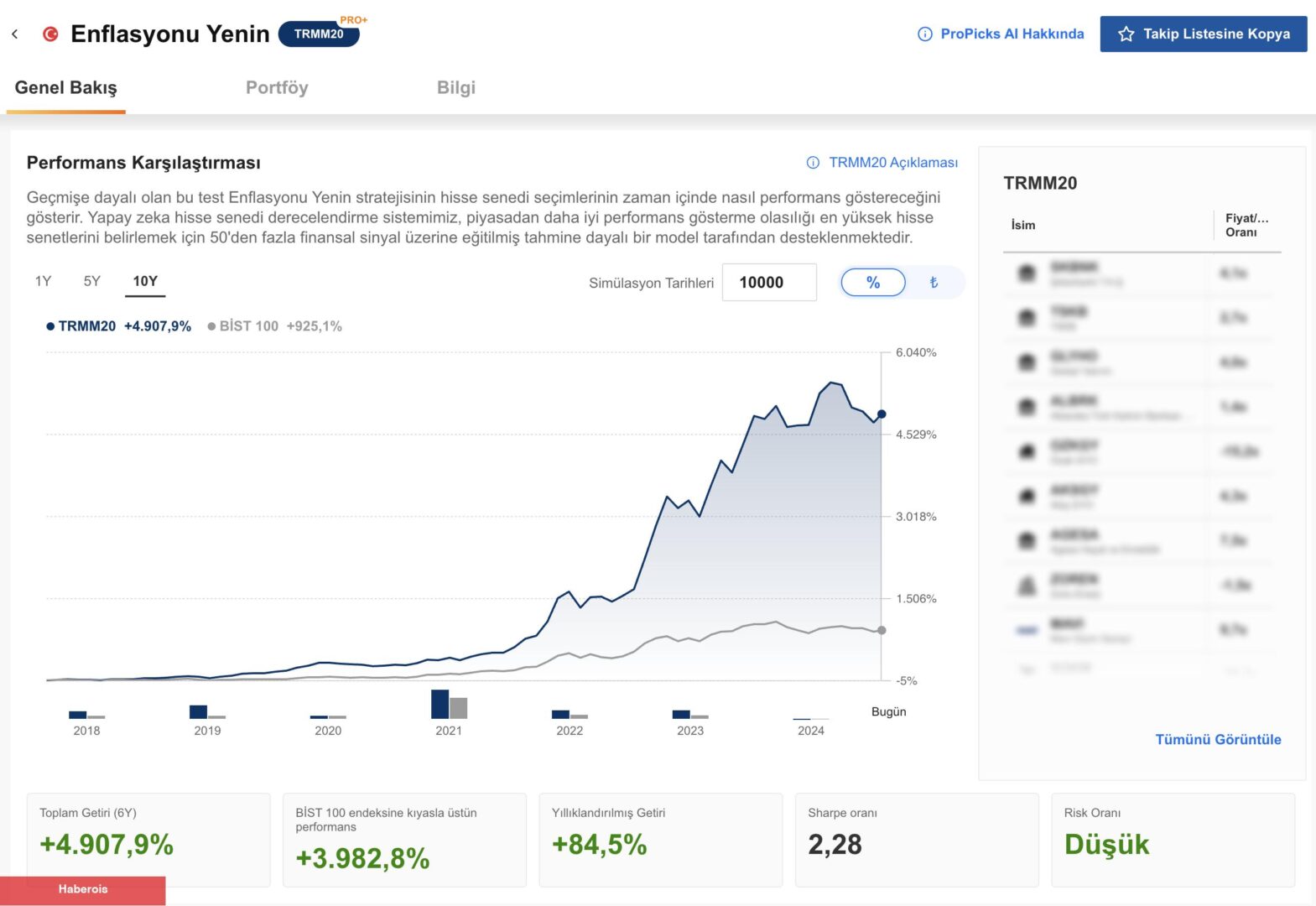This screenshot has width=1316, height=906.
Task: Click the BİST 100 +925,1% legend value
Action: 315,326
